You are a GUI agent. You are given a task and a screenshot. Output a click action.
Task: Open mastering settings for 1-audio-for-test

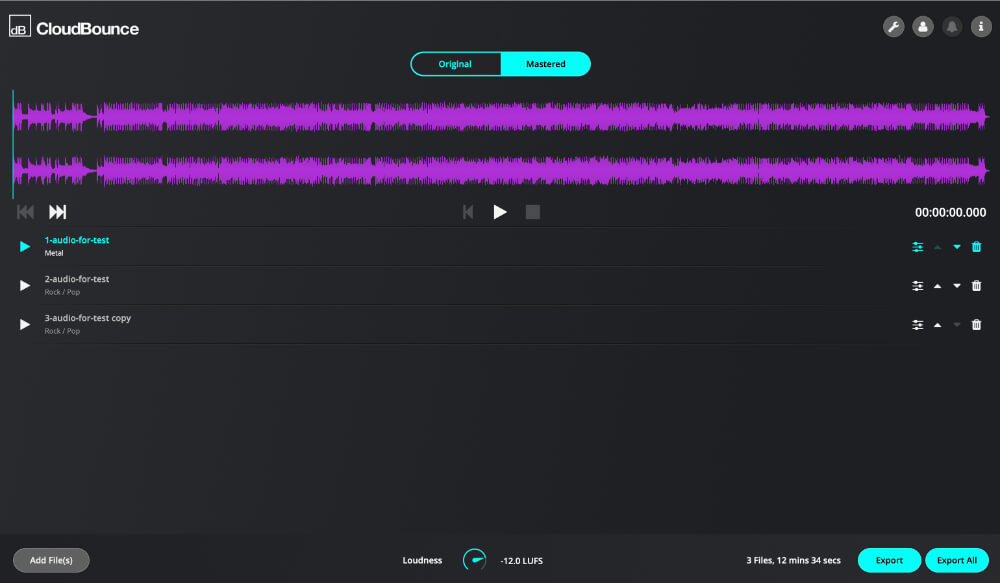pos(918,247)
